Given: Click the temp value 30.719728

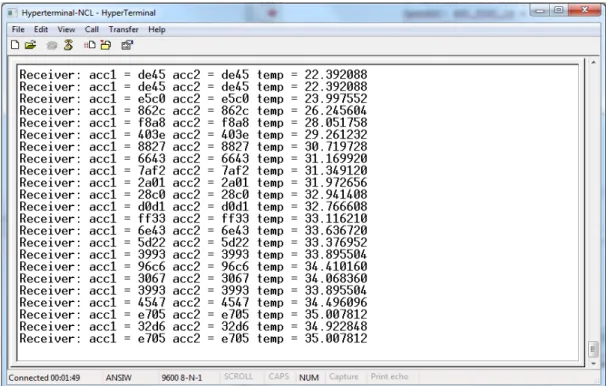Looking at the screenshot, I should [x=335, y=146].
